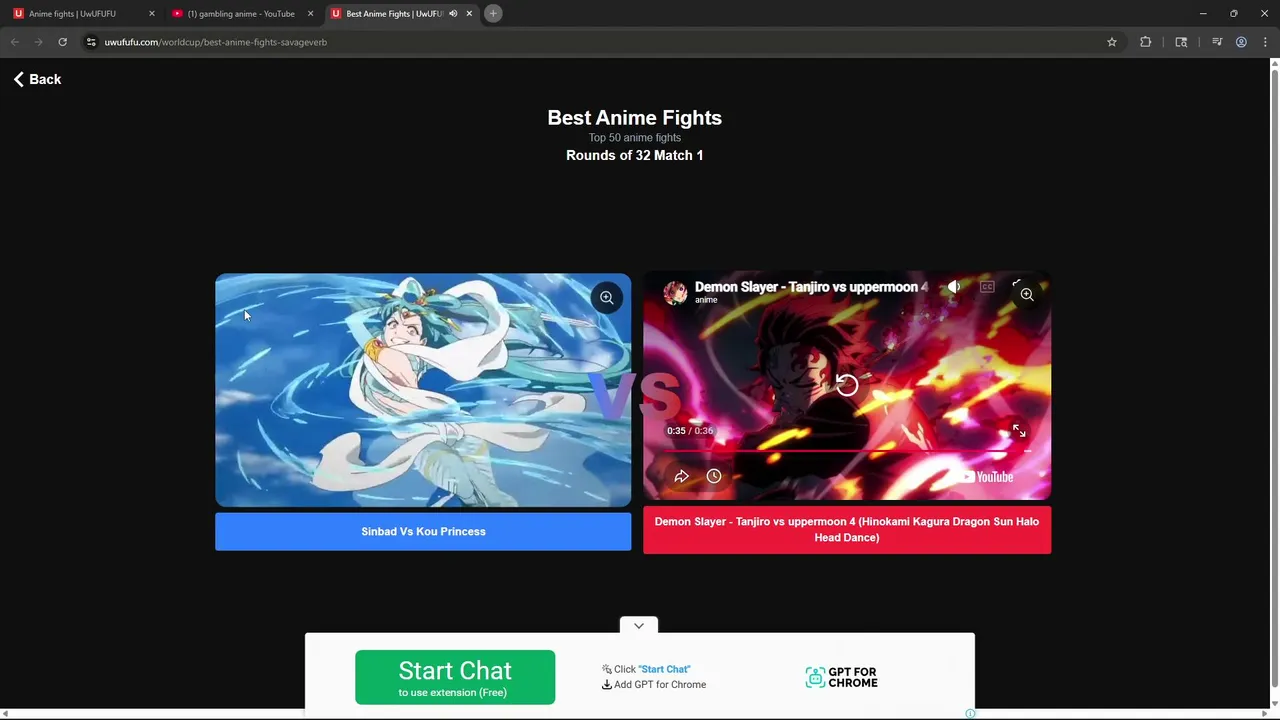
Task: Vote for Demon Slayer Tanjiro vs uppermoon 4
Action: pos(847,530)
